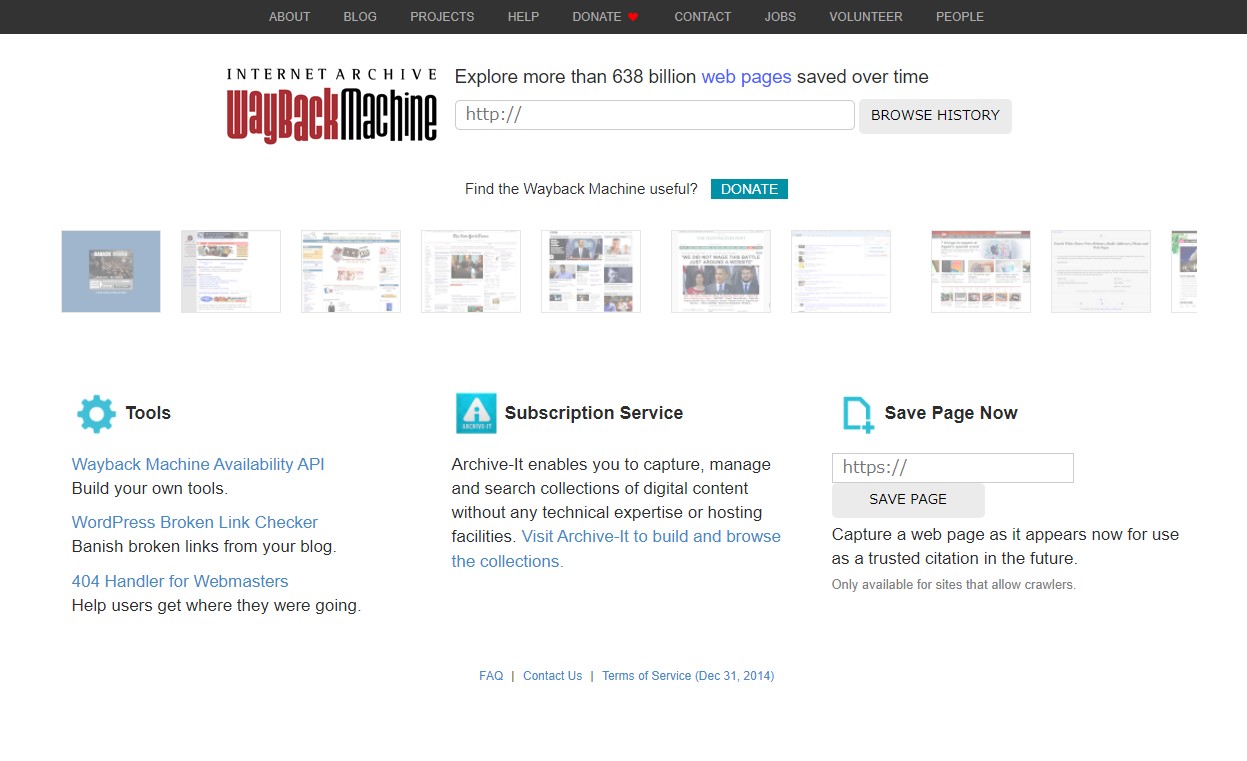Click the Tools section heading
Image resolution: width=1247 pixels, height=761 pixels.
(x=148, y=414)
